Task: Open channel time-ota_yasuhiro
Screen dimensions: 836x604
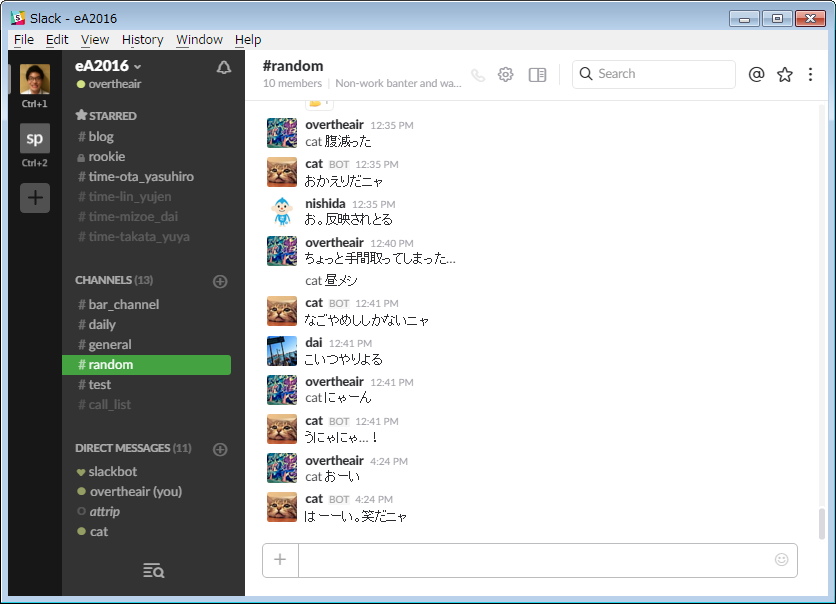Action: 135,176
